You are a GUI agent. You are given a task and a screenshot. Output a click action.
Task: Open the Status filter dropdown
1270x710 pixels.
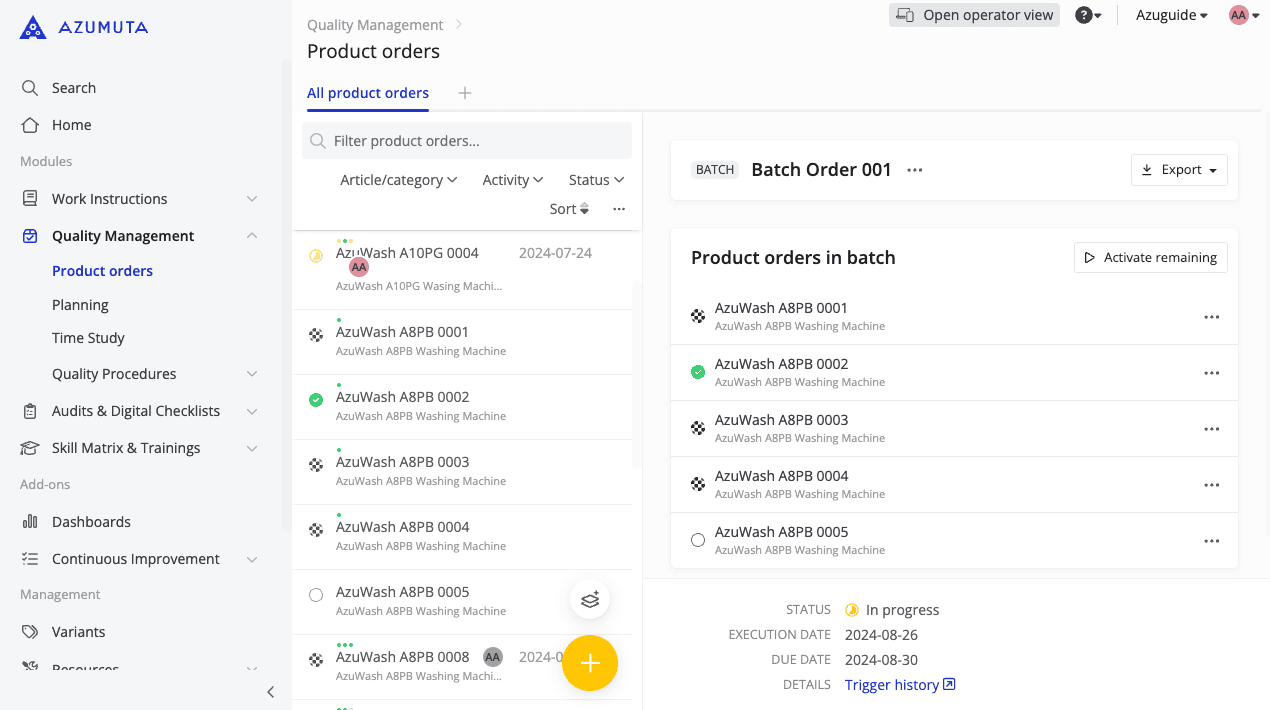596,180
